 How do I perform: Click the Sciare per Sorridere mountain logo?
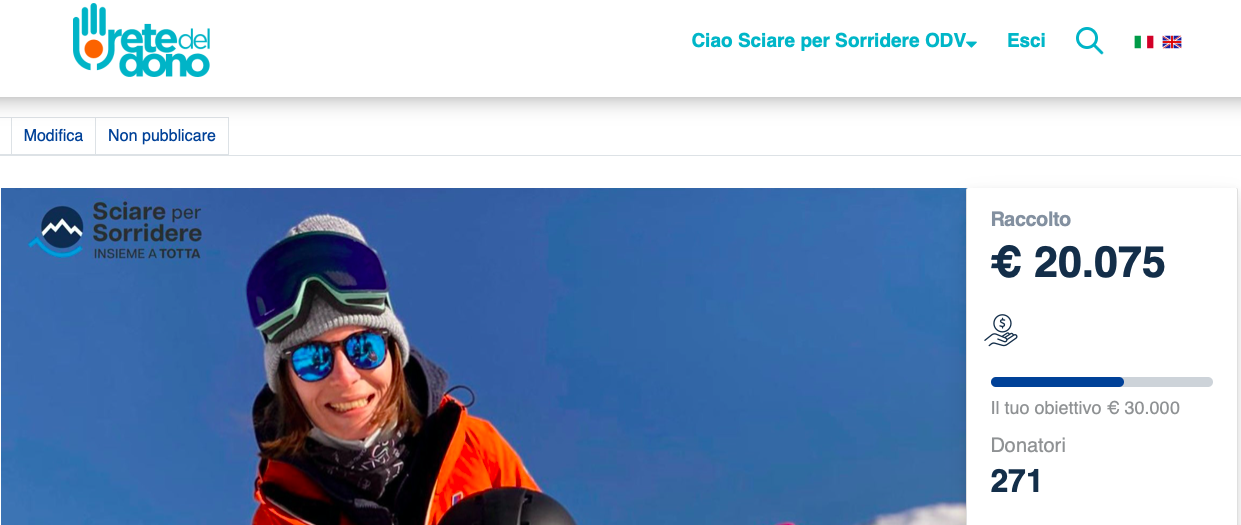pyautogui.click(x=115, y=230)
